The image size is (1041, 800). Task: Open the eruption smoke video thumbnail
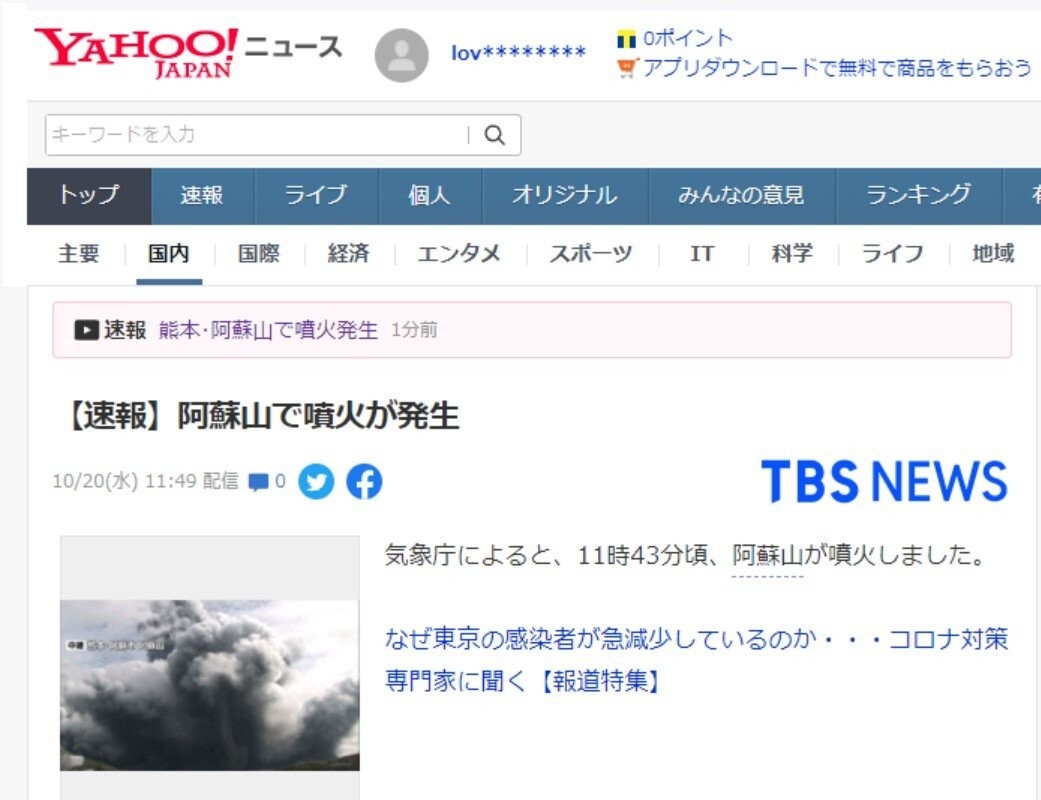click(210, 685)
